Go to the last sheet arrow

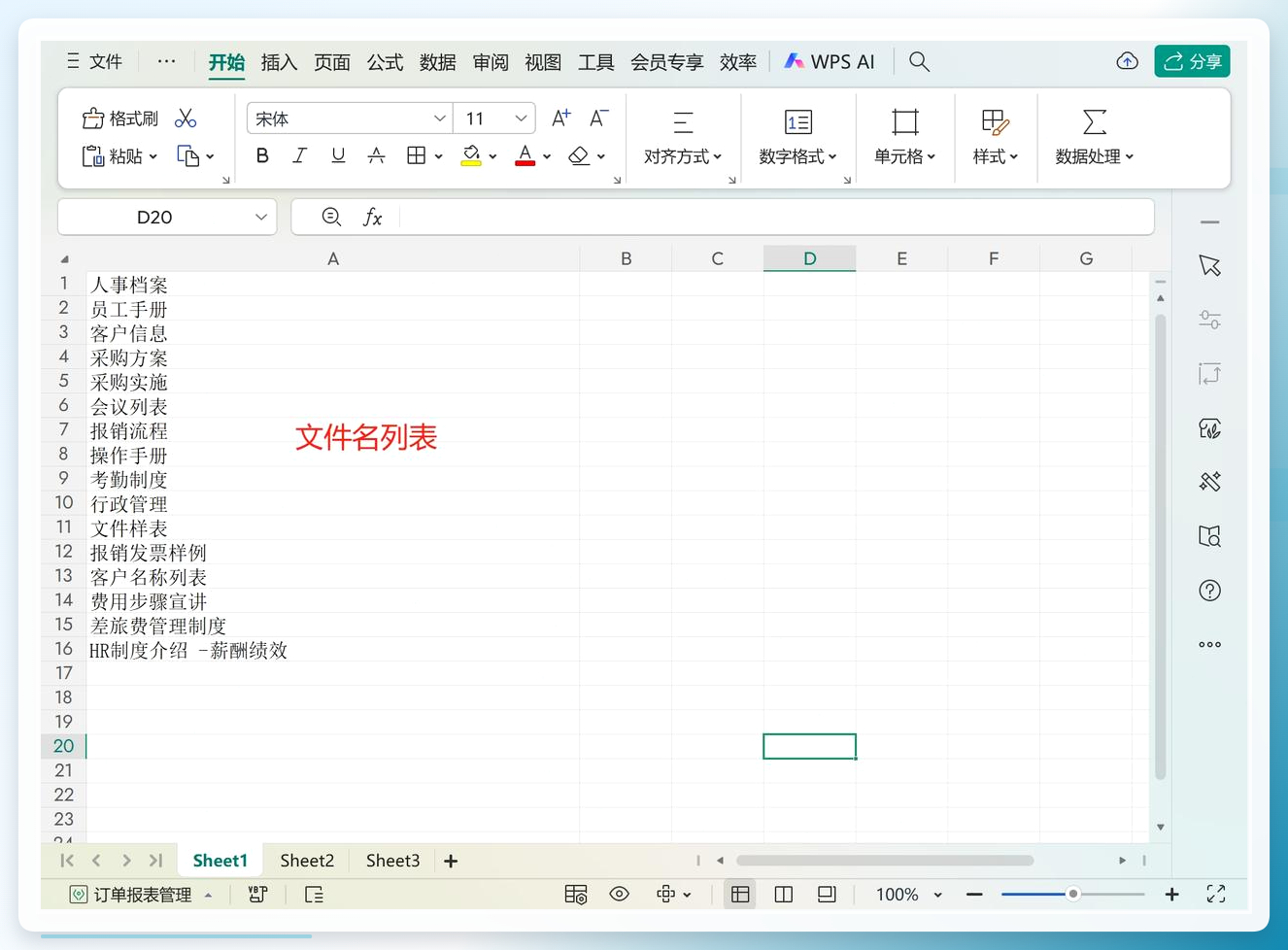(x=155, y=861)
